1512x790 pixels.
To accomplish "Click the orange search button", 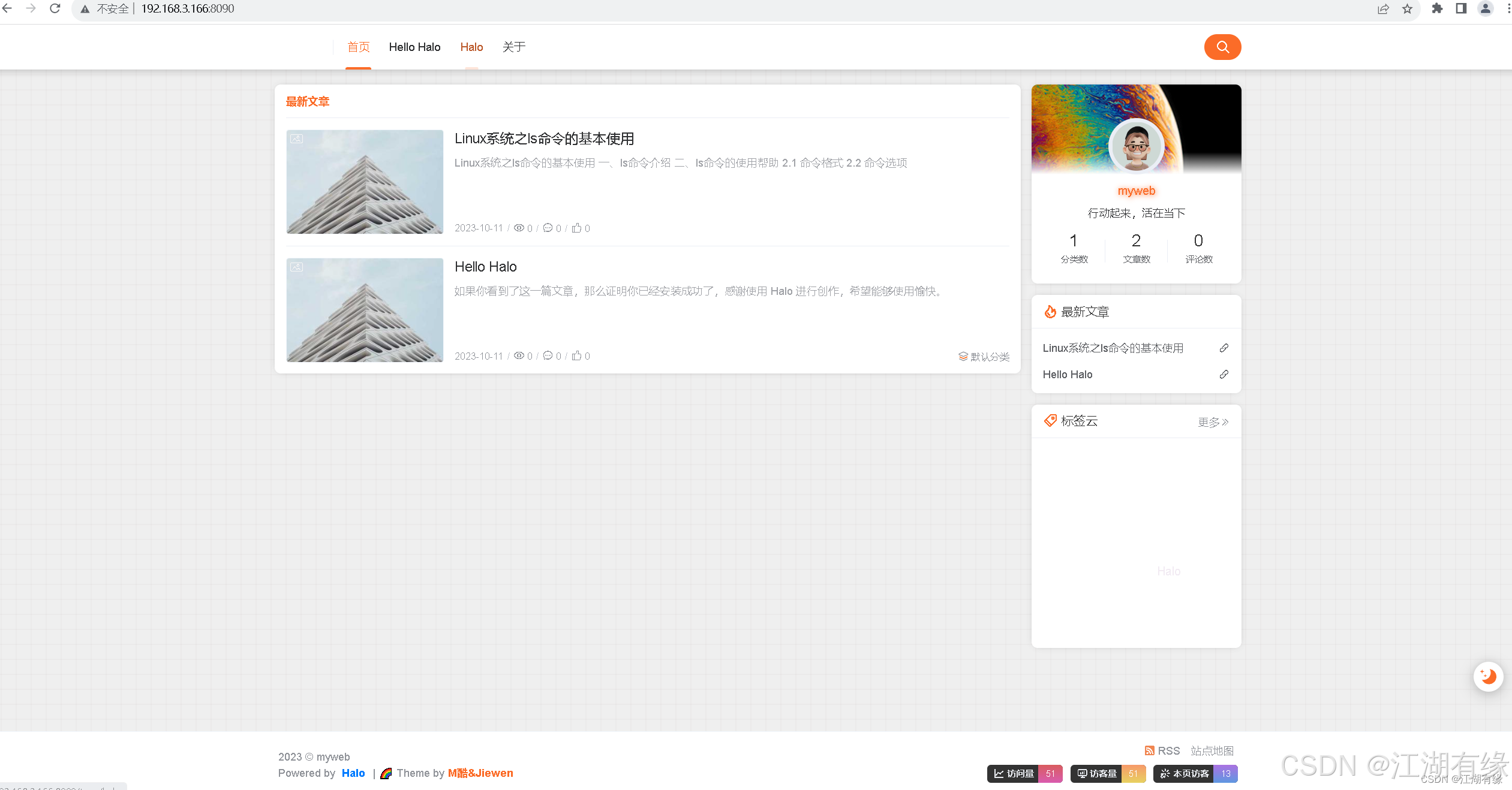I will click(1222, 47).
